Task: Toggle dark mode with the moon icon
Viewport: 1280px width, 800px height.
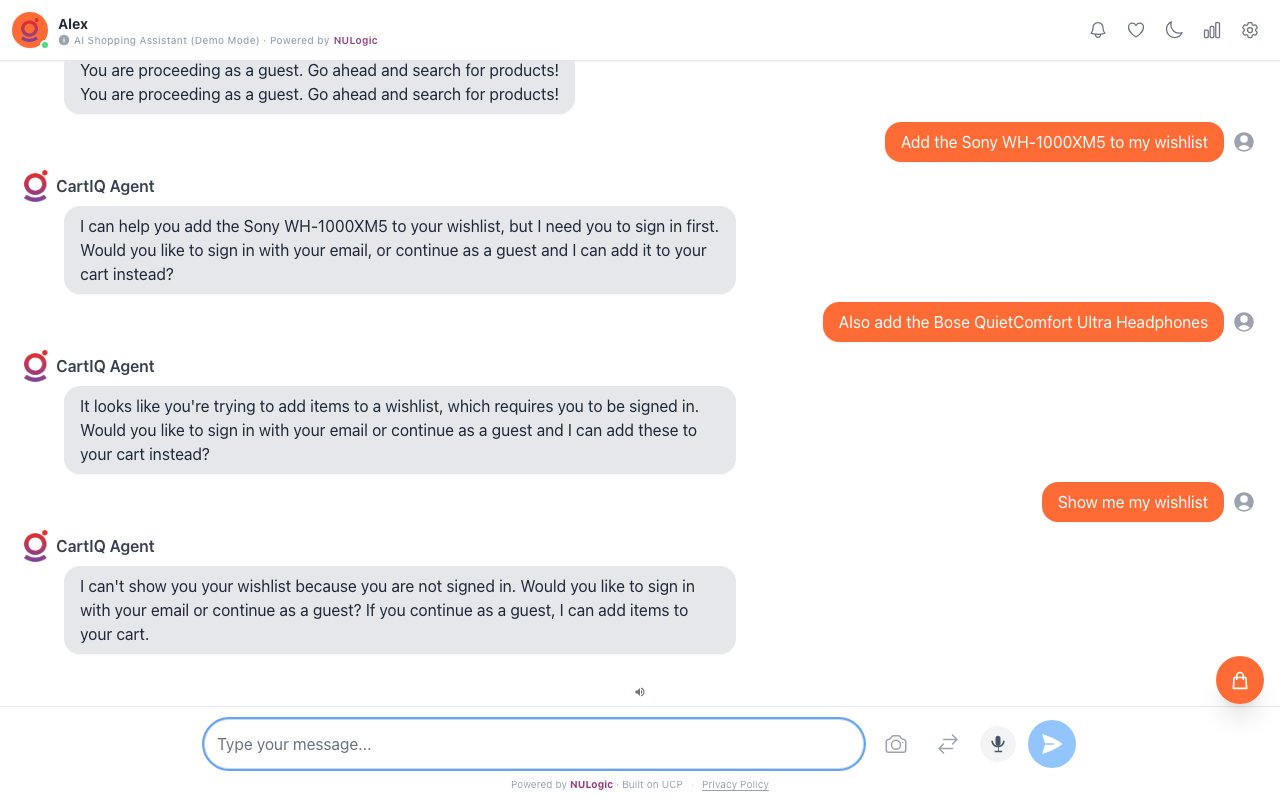Action: click(1174, 30)
